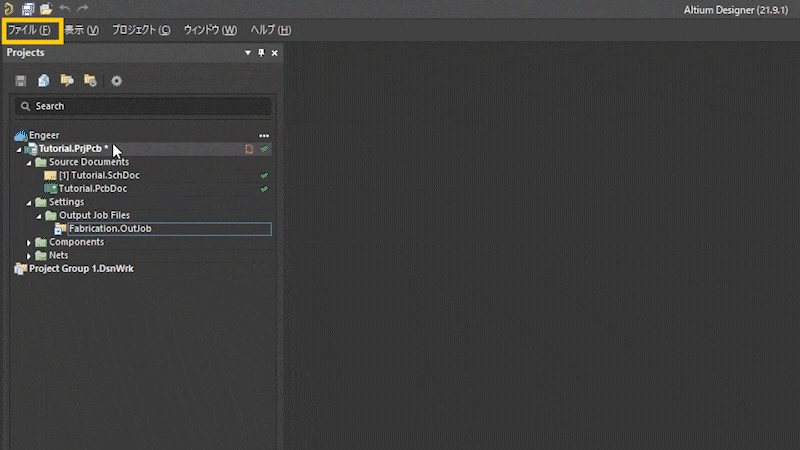Image resolution: width=800 pixels, height=450 pixels.
Task: Open Tutorial.PcbDoc
Action: 93,188
